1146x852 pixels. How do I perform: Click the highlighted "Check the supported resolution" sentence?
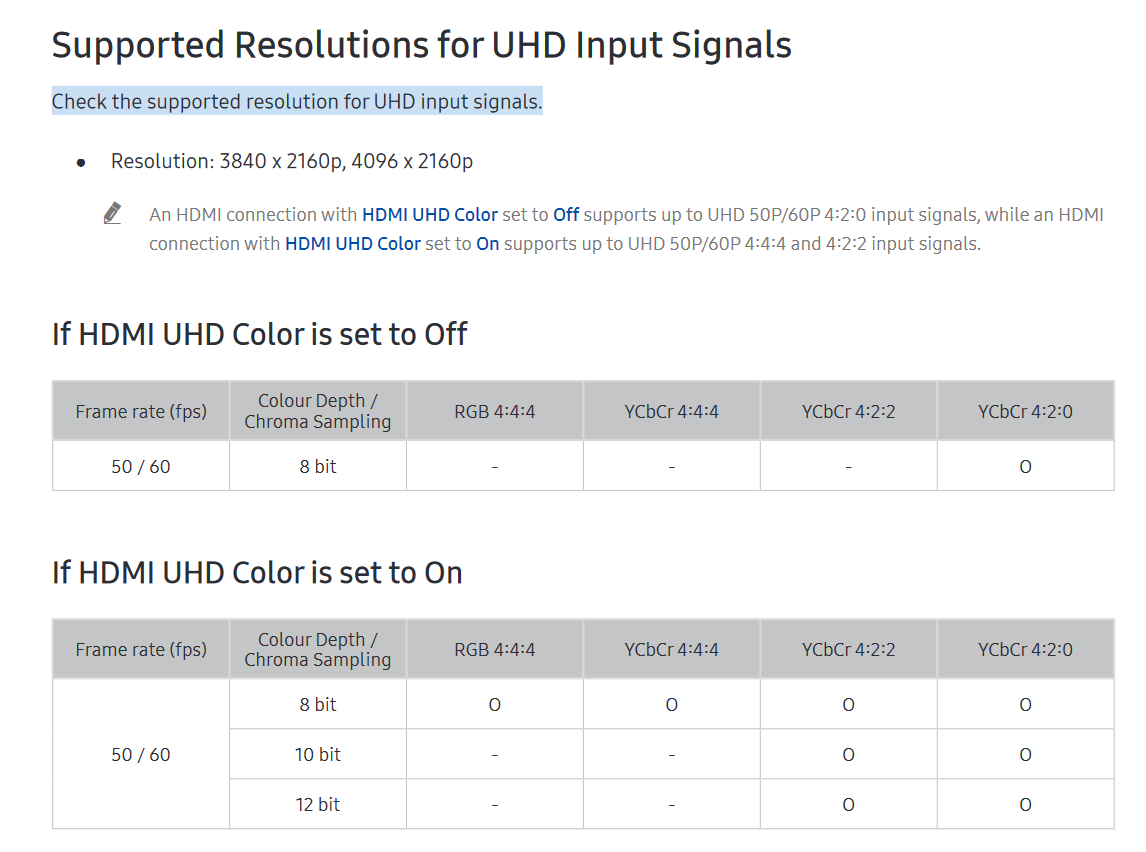click(x=297, y=101)
